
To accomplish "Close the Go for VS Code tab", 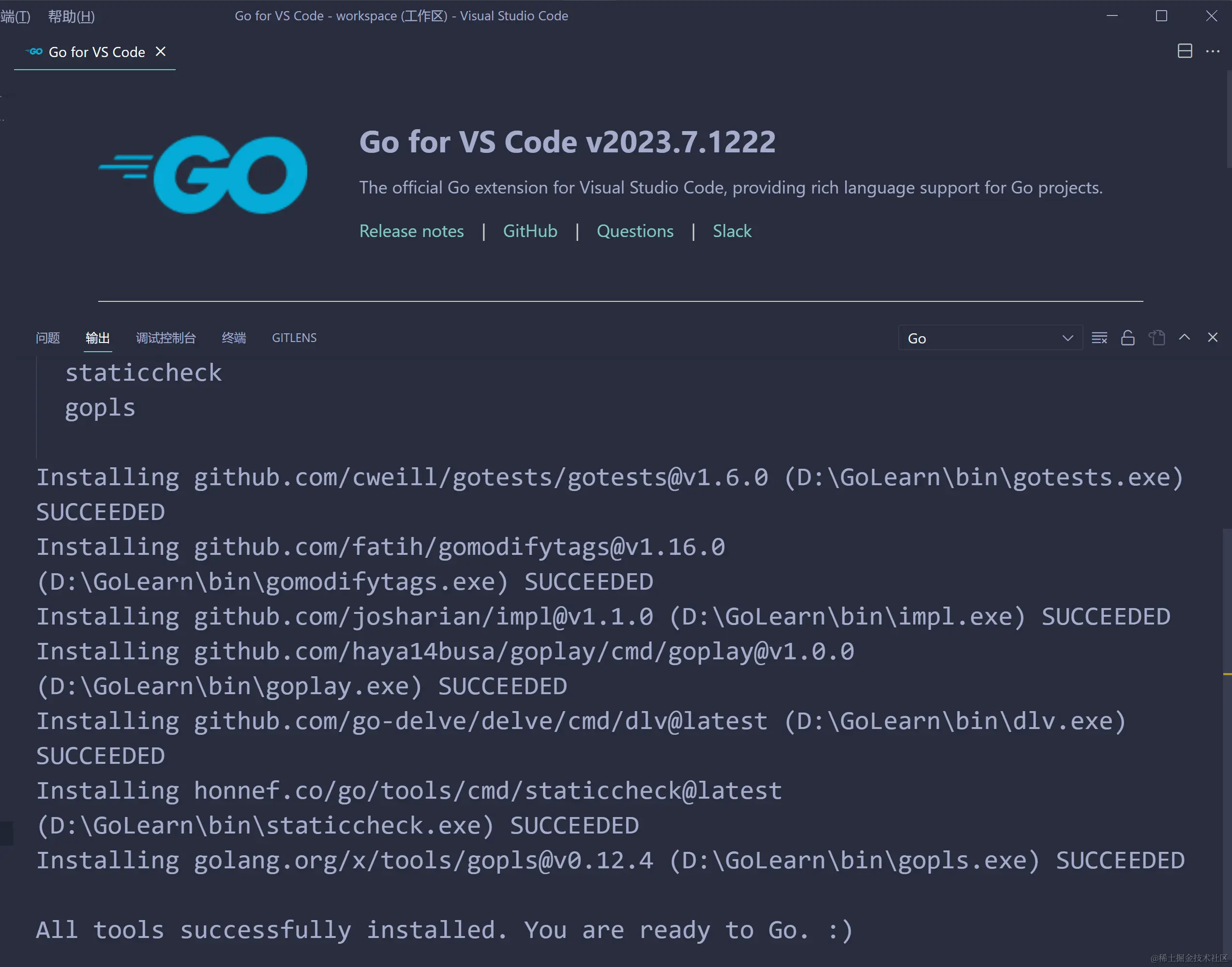I will point(161,52).
